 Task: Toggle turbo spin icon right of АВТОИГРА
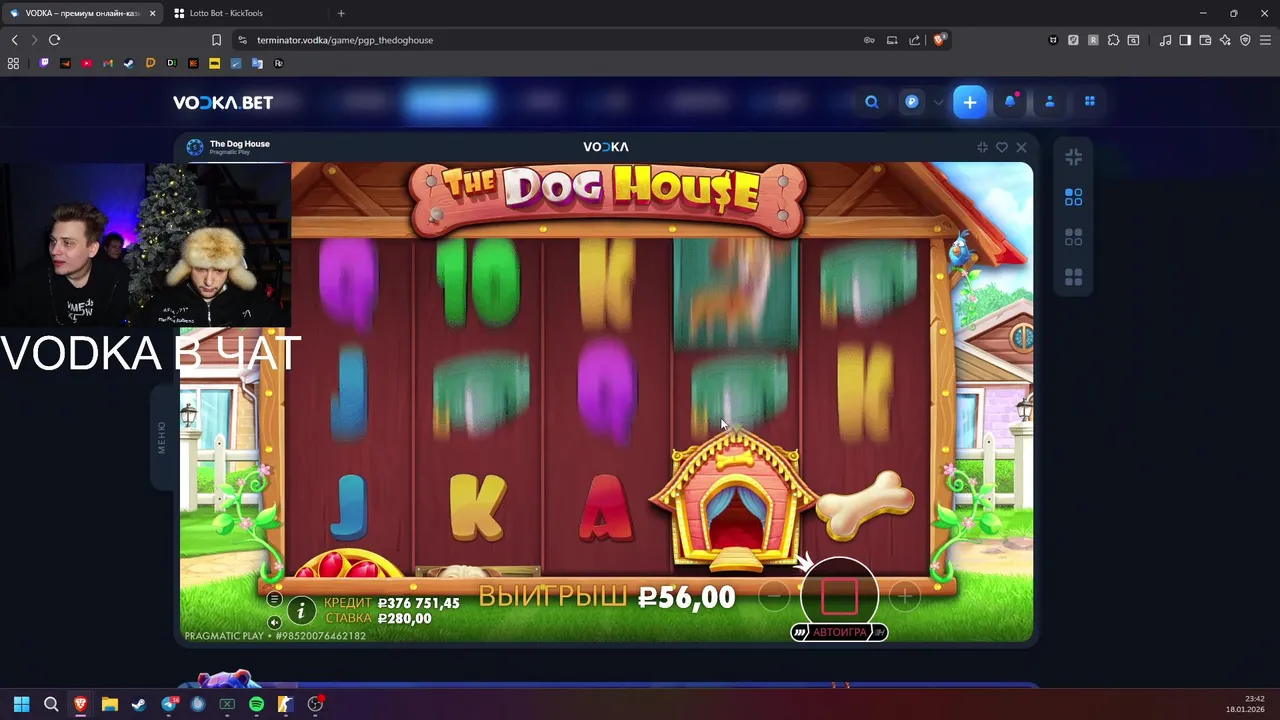[879, 632]
